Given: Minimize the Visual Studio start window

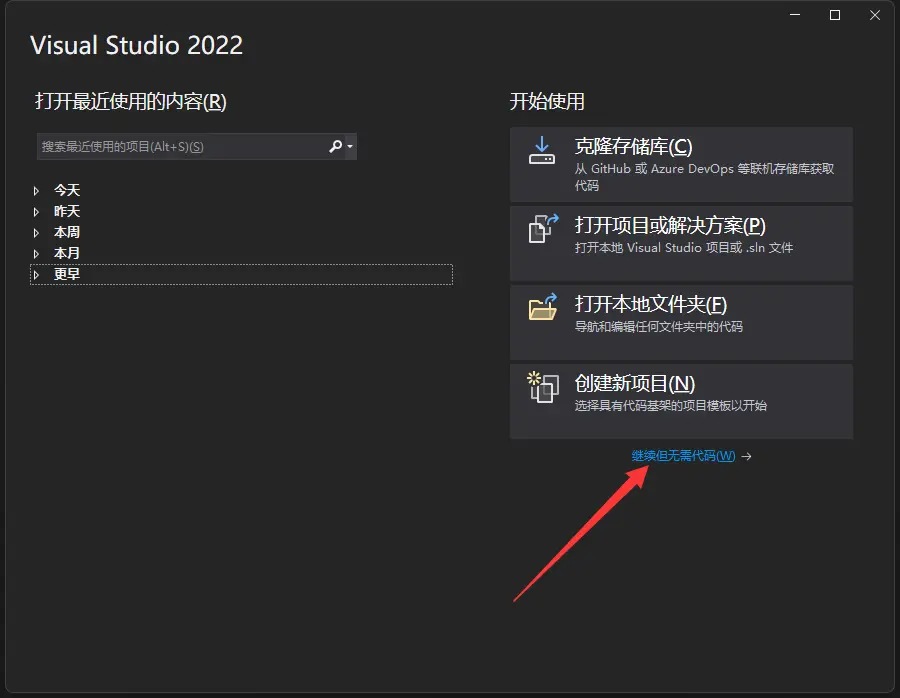Looking at the screenshot, I should tap(796, 15).
